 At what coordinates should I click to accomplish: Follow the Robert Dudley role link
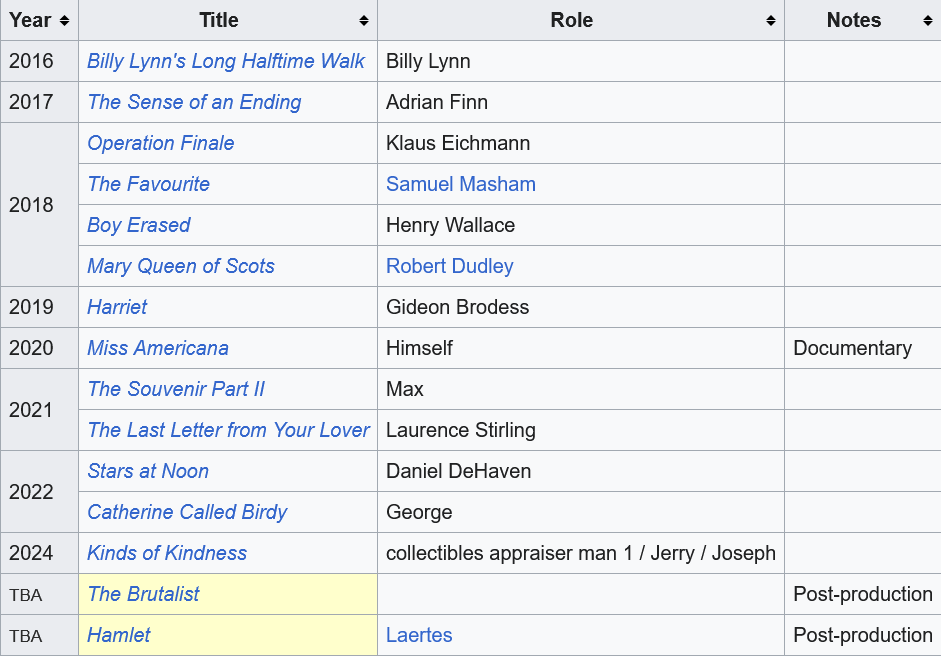(450, 266)
